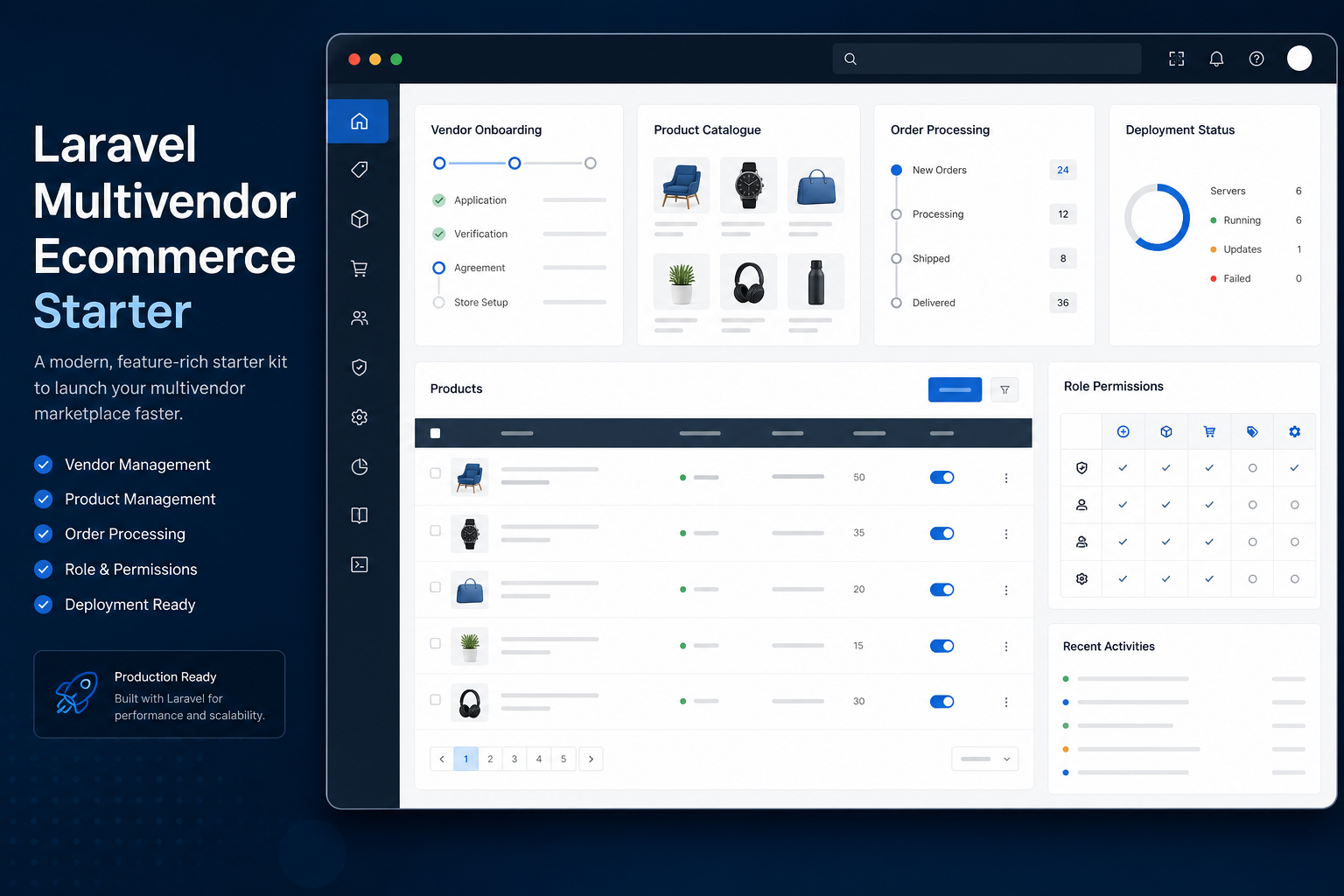Click the last node of onboarding progress

click(x=591, y=164)
